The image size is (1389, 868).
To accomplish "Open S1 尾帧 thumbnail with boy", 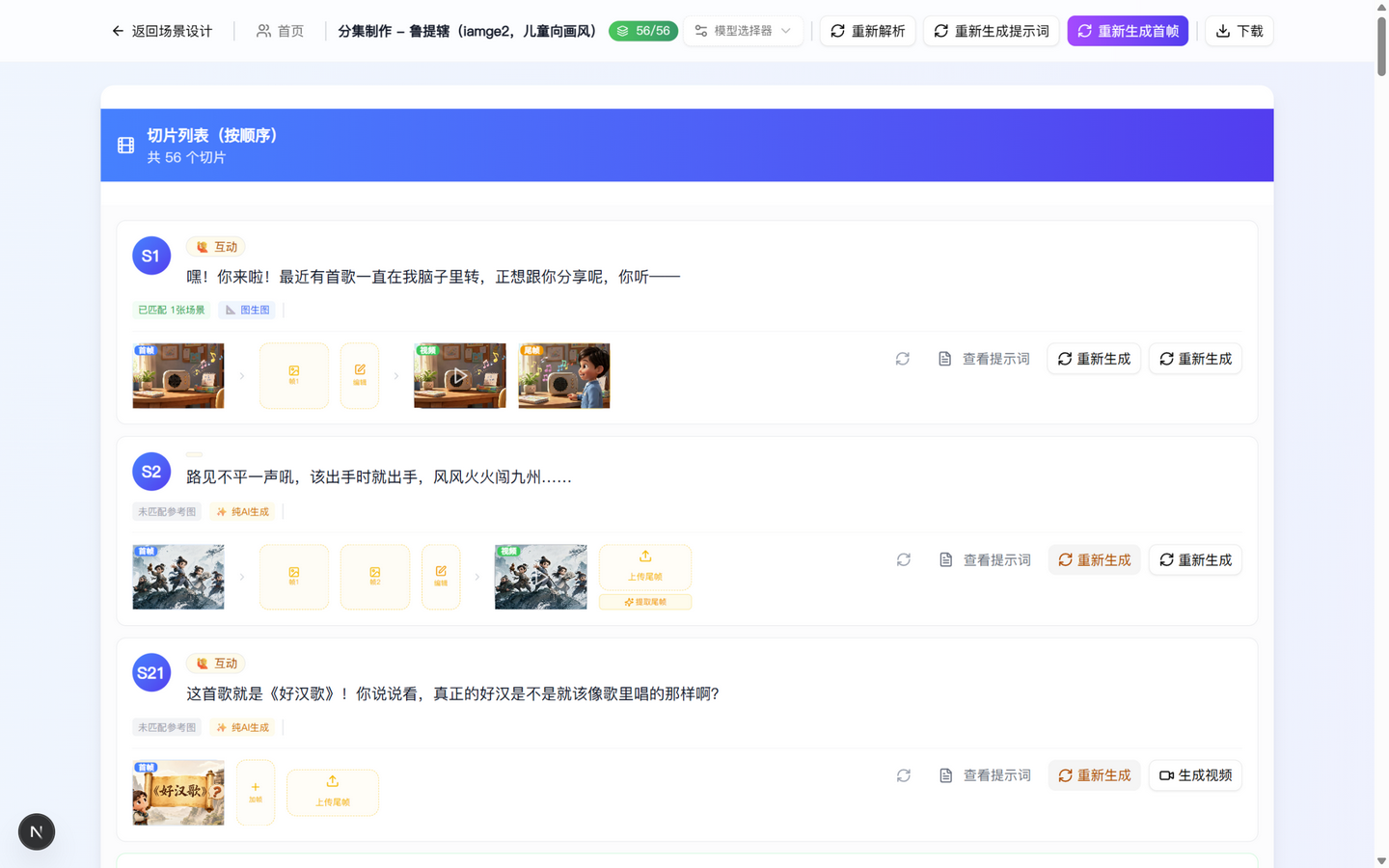I will (564, 375).
